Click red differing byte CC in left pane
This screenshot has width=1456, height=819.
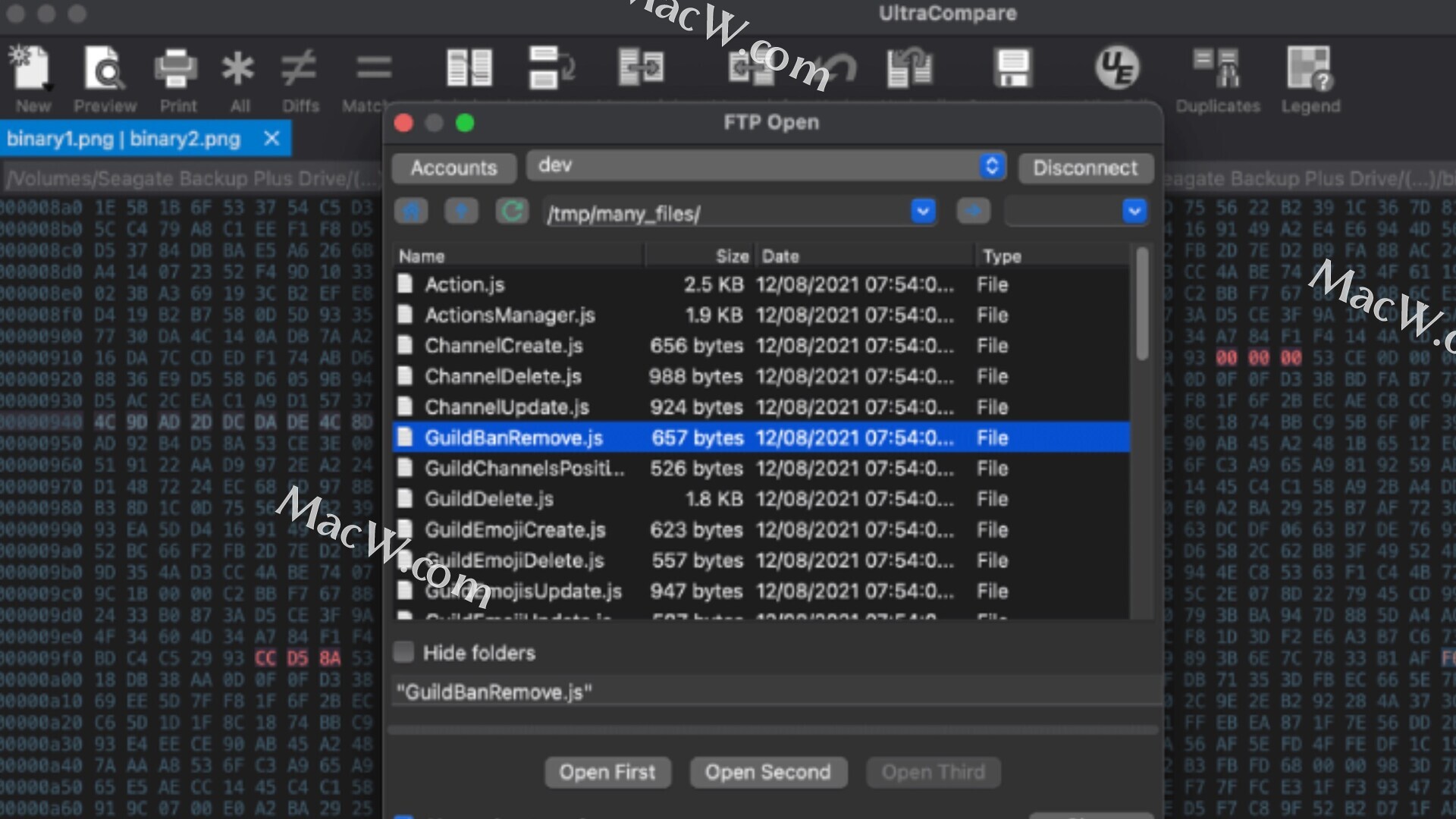coord(265,657)
